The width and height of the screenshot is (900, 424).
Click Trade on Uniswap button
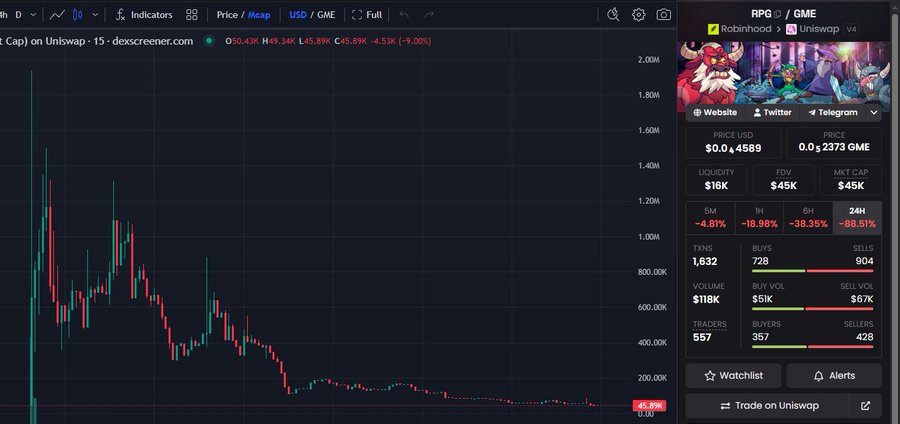[x=769, y=406]
